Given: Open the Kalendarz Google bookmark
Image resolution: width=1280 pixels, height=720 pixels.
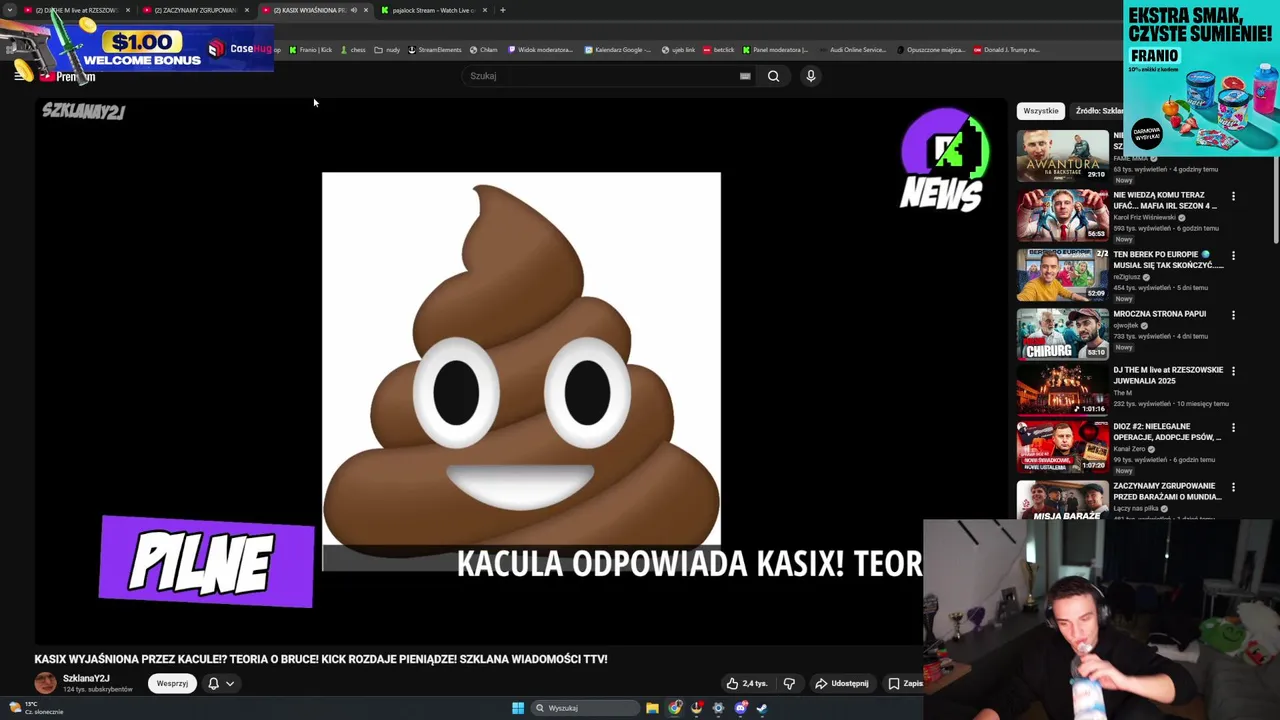Looking at the screenshot, I should (618, 50).
